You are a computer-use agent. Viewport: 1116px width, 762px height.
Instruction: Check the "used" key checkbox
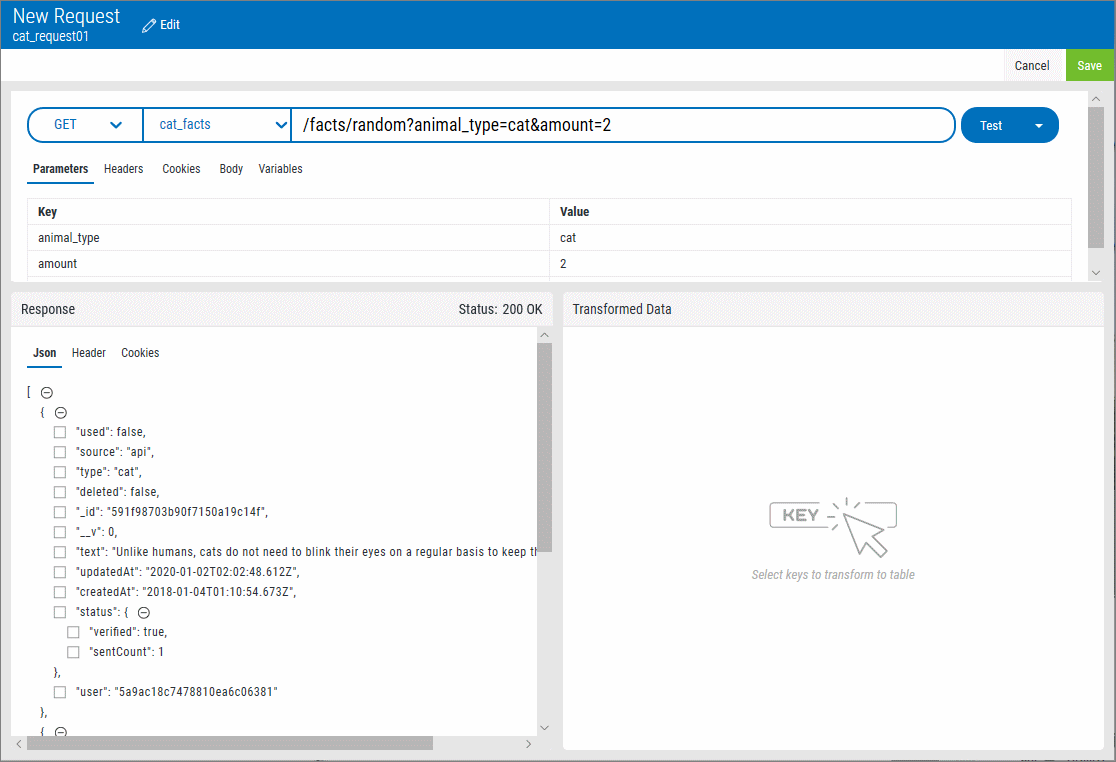tap(60, 432)
